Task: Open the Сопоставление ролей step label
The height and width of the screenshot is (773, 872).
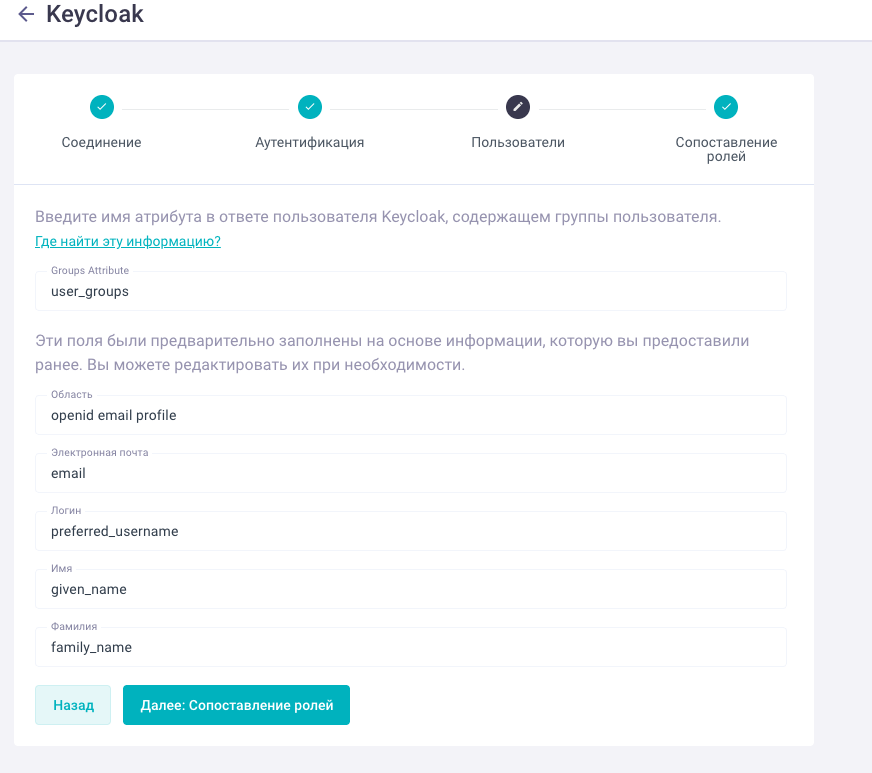Action: 726,149
